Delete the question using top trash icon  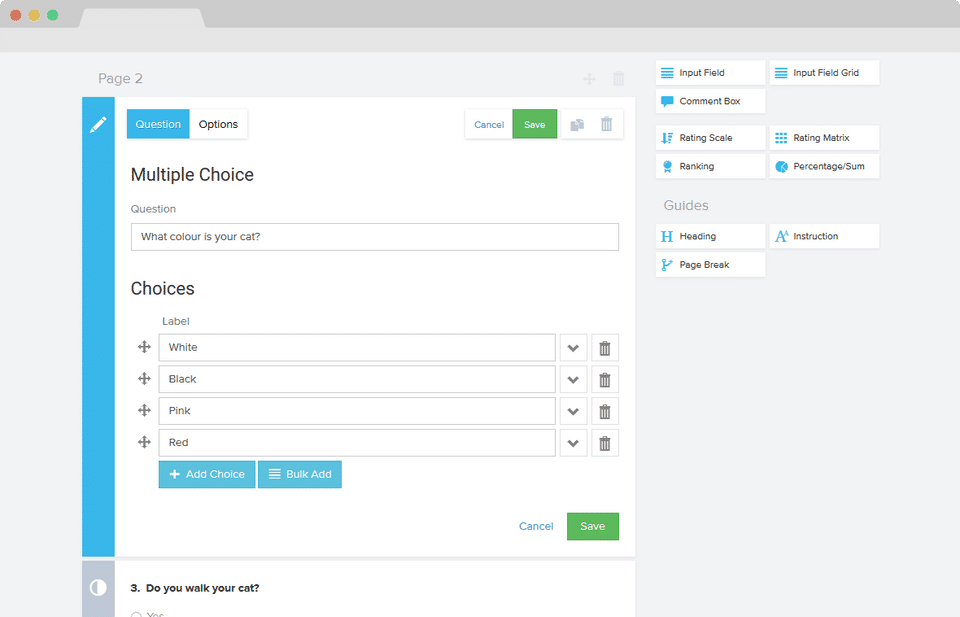tap(607, 124)
